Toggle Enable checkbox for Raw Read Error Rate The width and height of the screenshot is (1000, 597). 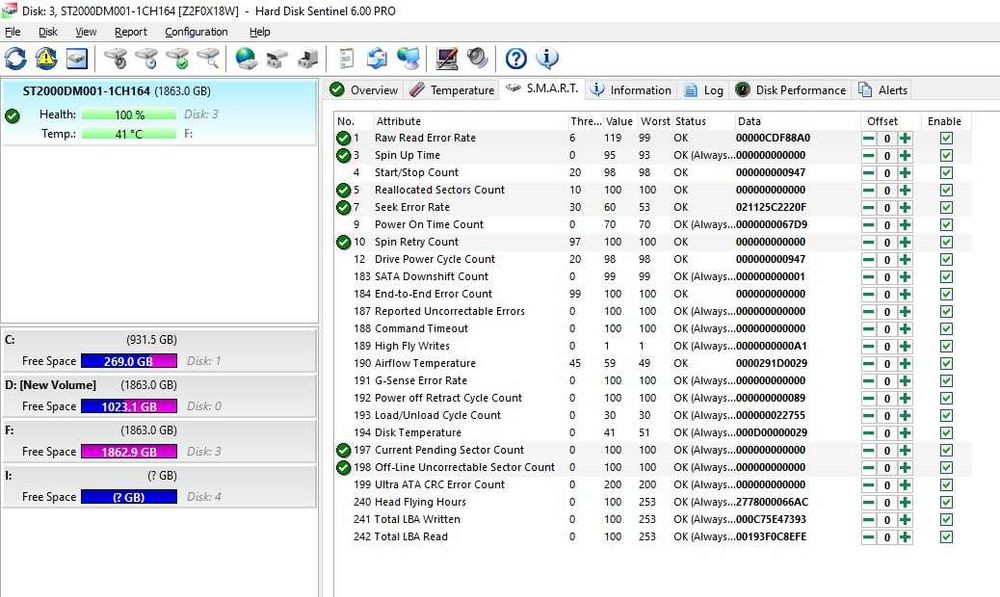(x=946, y=138)
